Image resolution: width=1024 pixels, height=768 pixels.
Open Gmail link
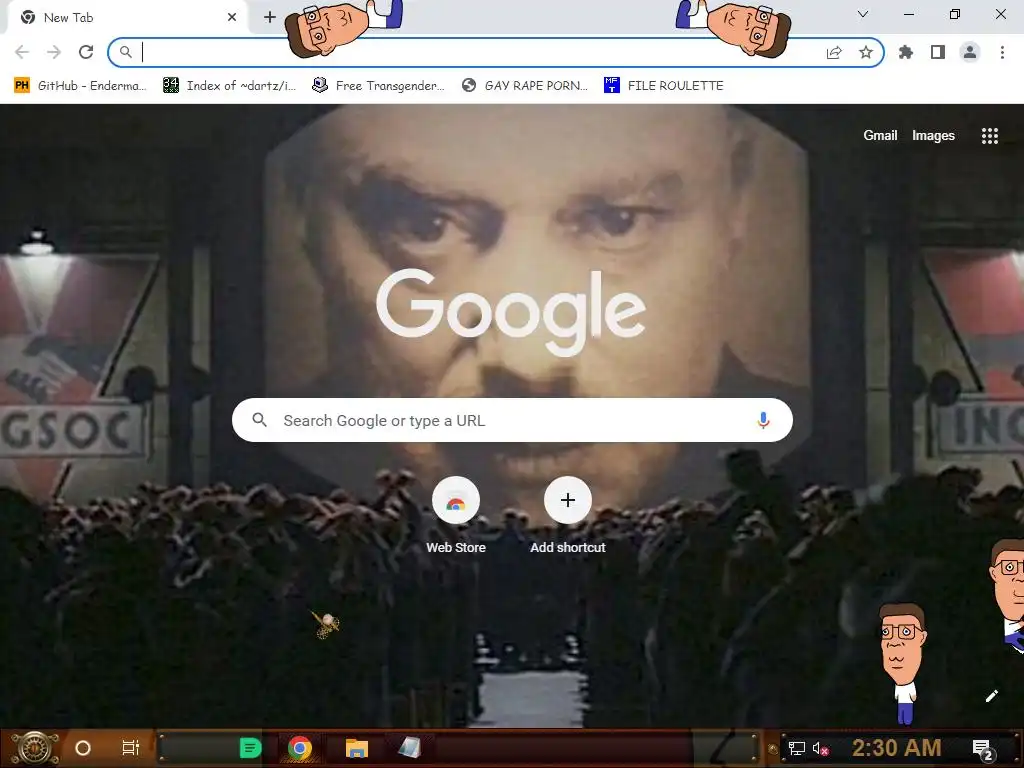click(880, 135)
